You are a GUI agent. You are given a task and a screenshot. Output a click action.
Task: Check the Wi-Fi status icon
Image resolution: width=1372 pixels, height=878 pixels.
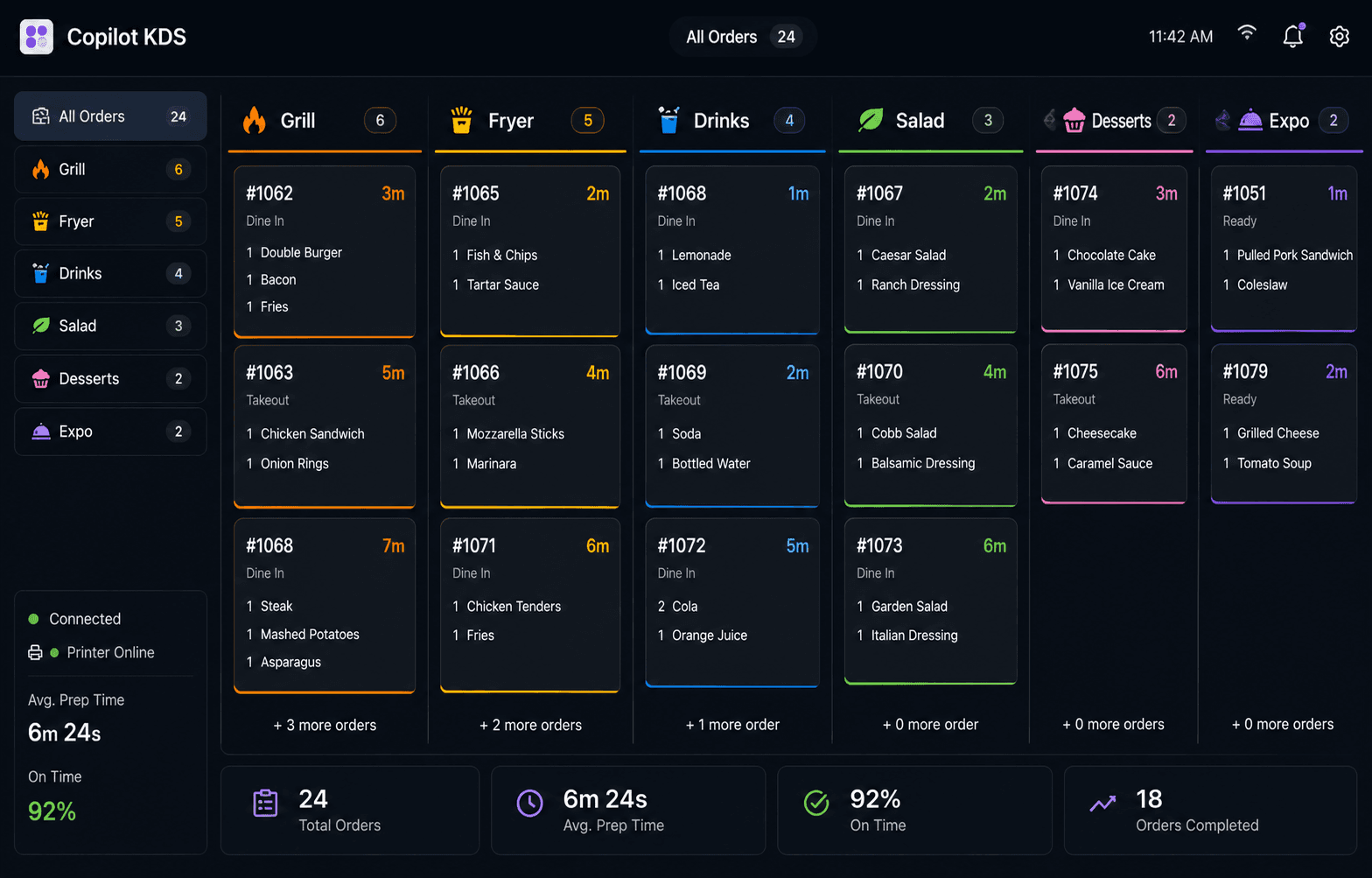click(x=1247, y=33)
